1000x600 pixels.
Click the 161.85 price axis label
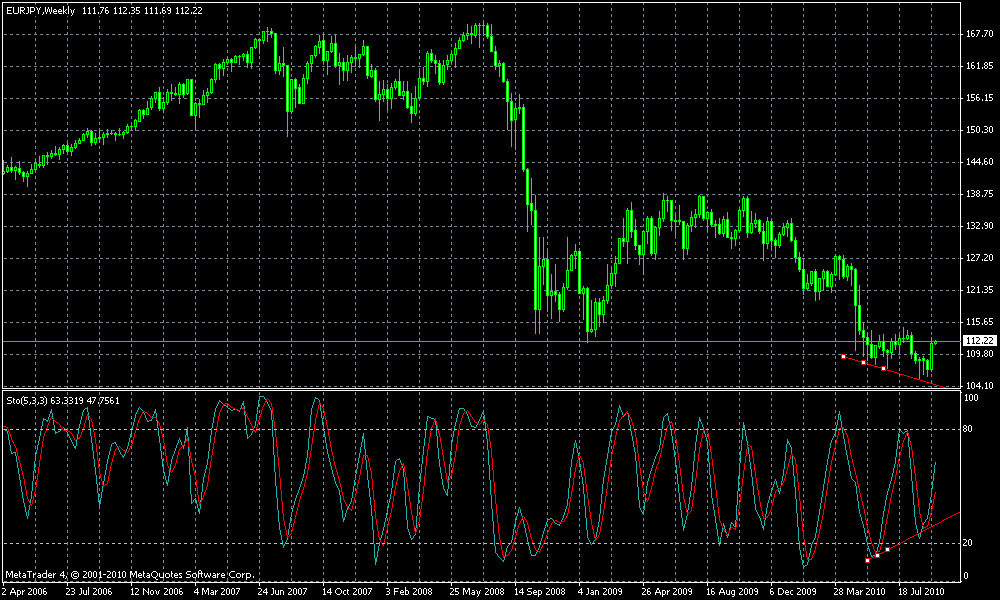(x=980, y=66)
